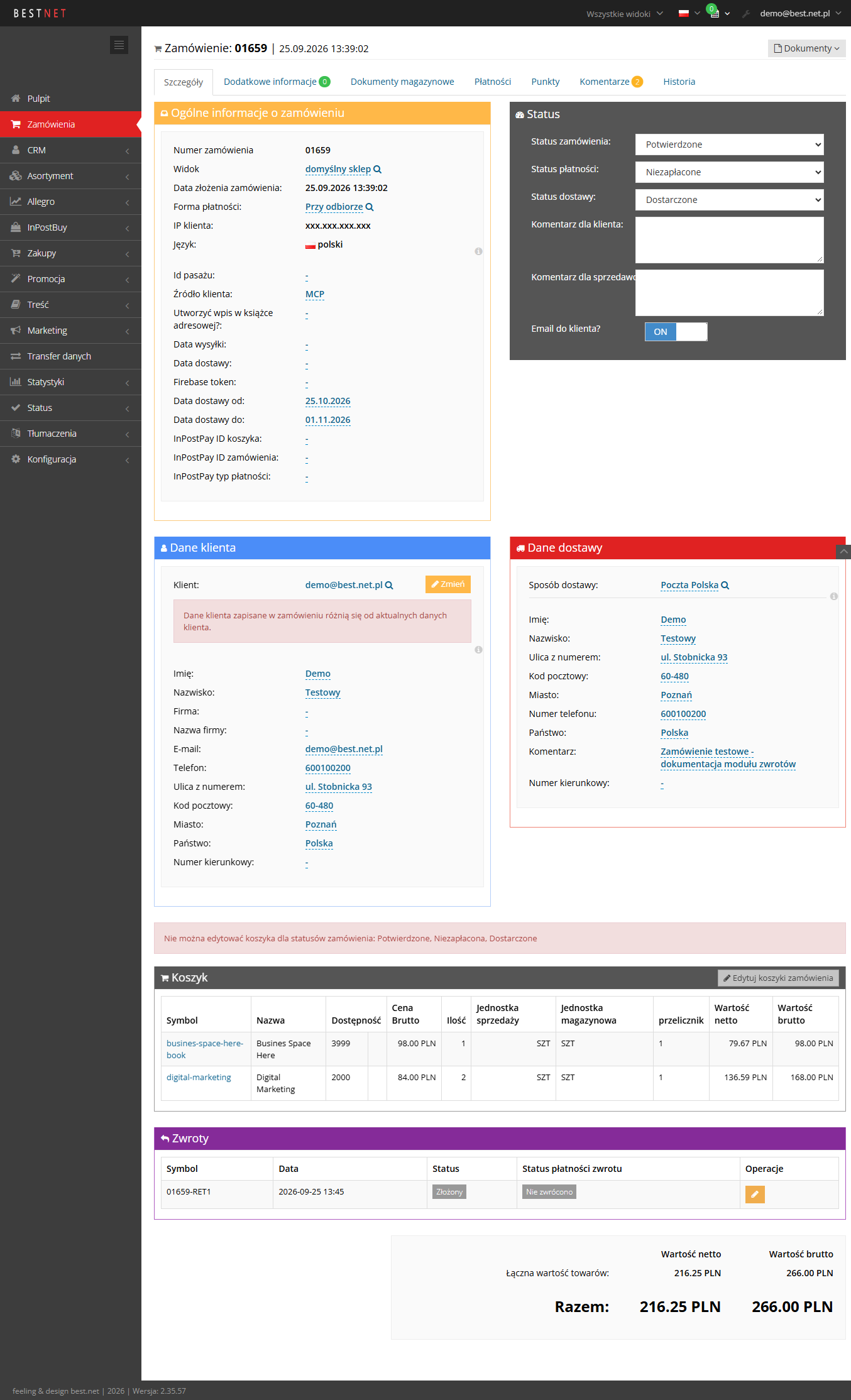Click the magnifier beside Poczta Polska
The height and width of the screenshot is (1400, 851).
(x=725, y=585)
